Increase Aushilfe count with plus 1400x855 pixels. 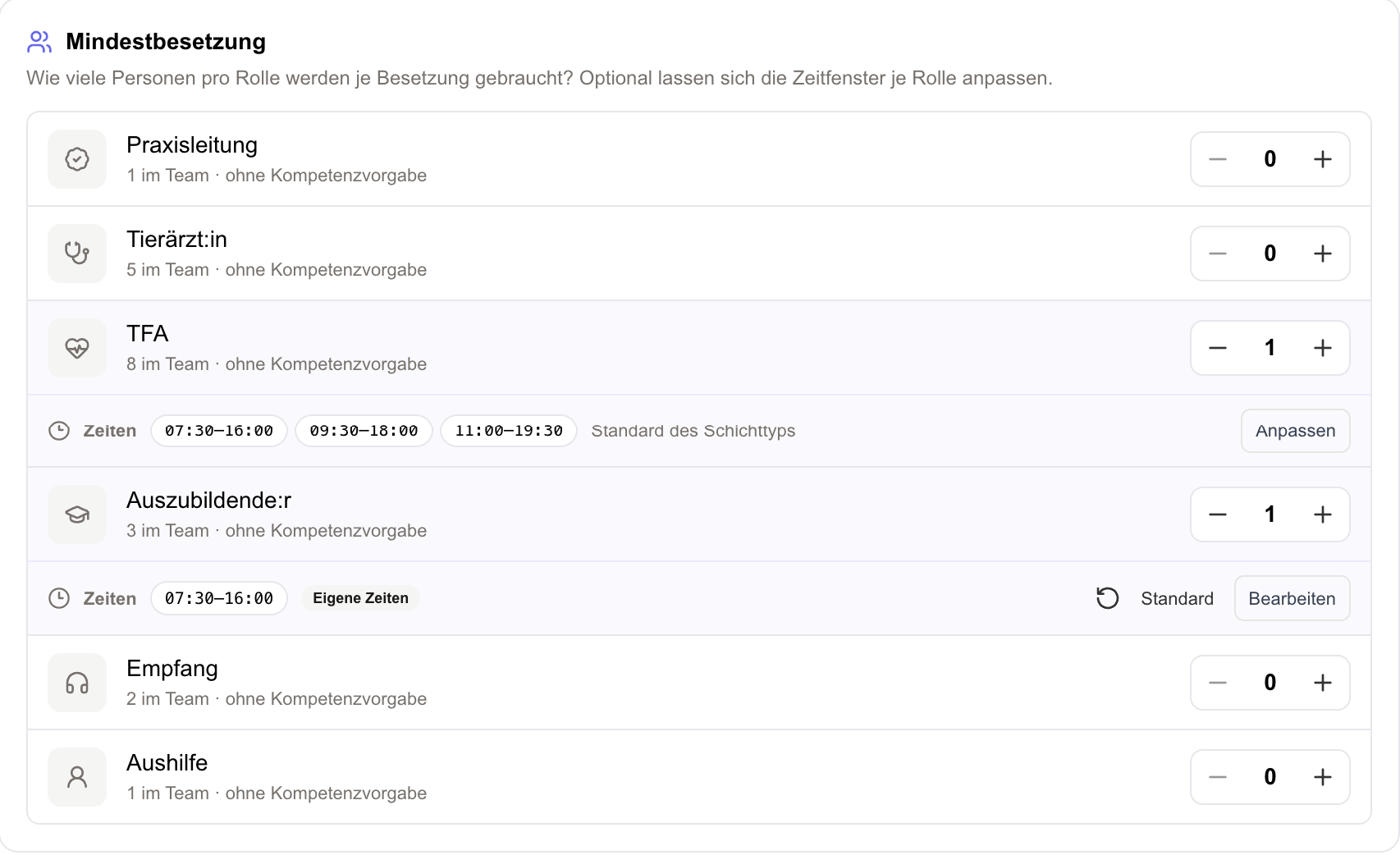(x=1322, y=777)
